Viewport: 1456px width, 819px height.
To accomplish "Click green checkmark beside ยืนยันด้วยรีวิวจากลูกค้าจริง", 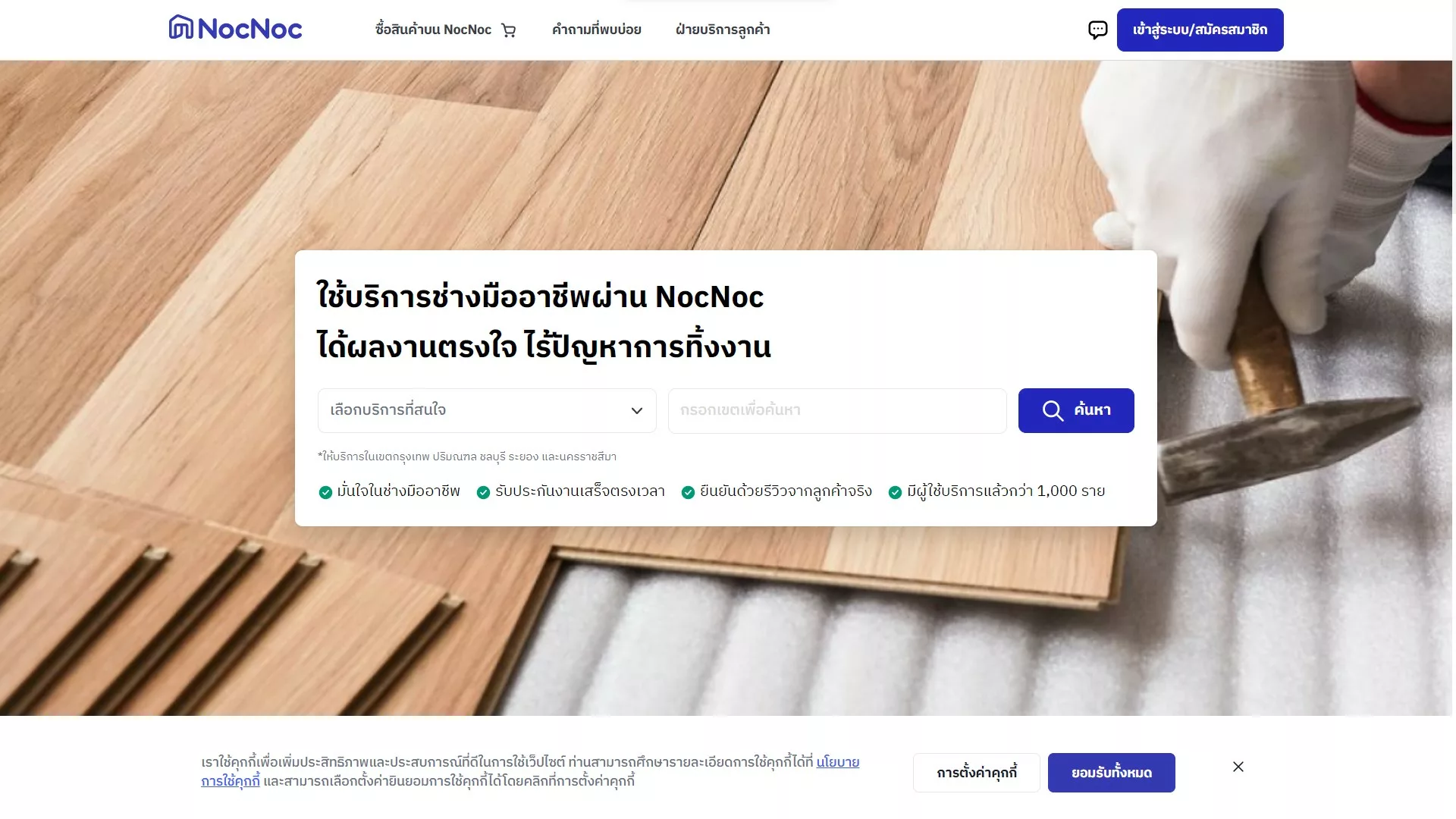I will tap(688, 492).
